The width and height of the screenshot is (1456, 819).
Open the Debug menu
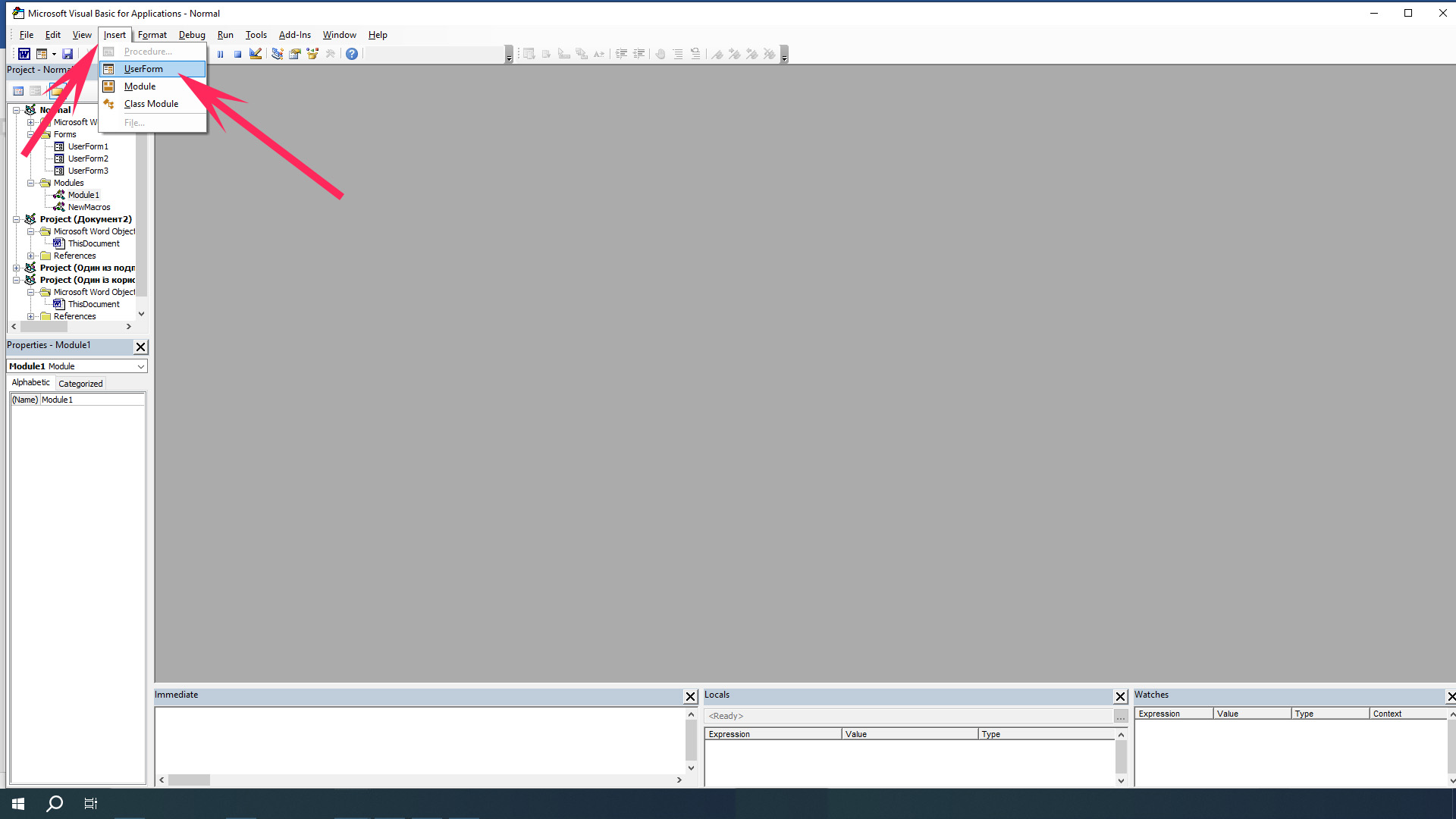click(x=192, y=35)
